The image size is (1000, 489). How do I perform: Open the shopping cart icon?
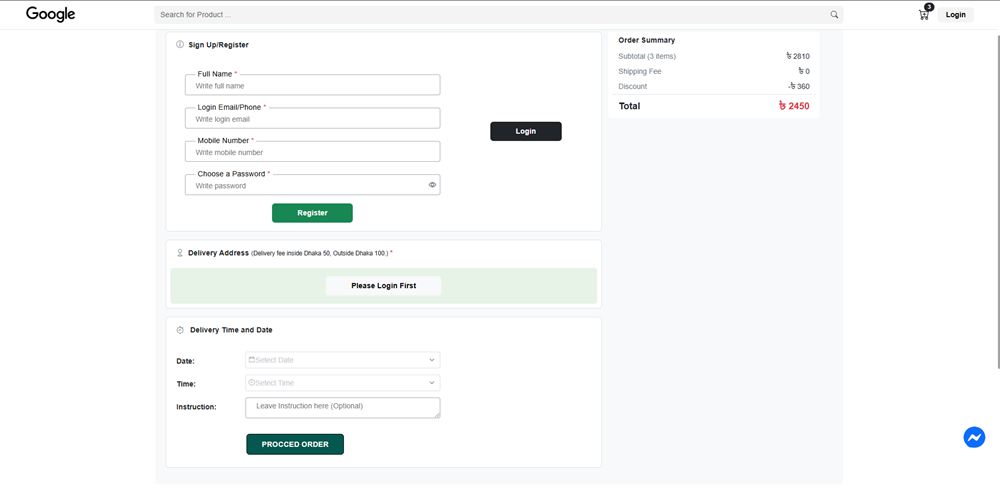click(x=923, y=15)
